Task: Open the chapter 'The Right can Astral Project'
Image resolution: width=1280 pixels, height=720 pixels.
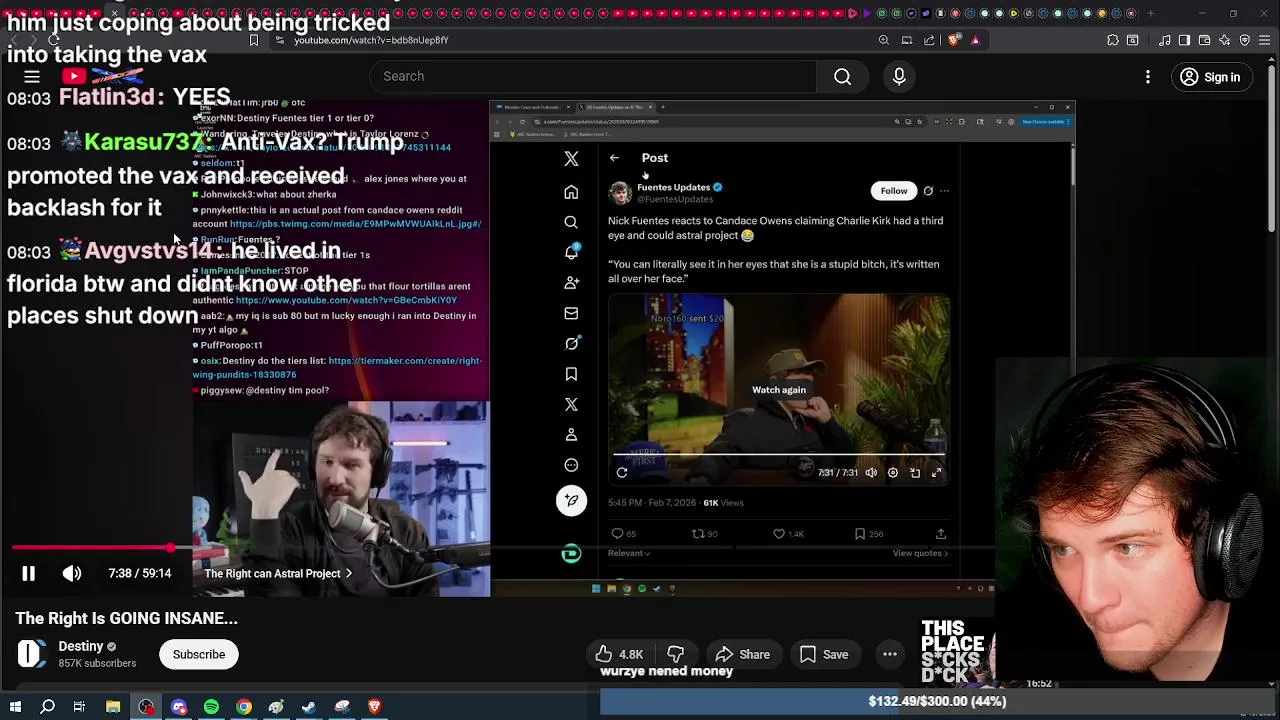Action: pos(278,573)
